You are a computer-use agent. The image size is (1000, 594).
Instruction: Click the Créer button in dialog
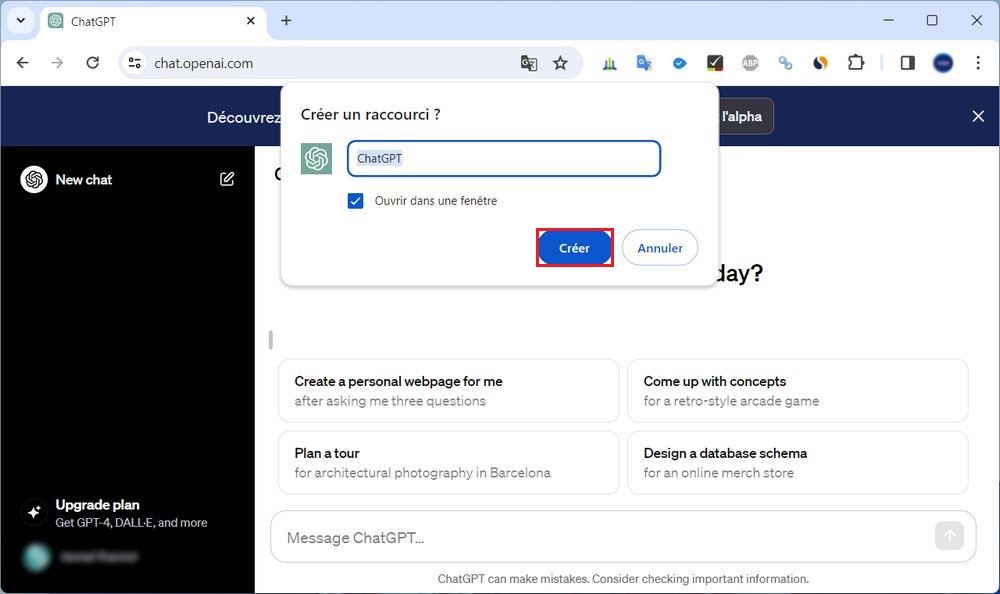click(574, 248)
